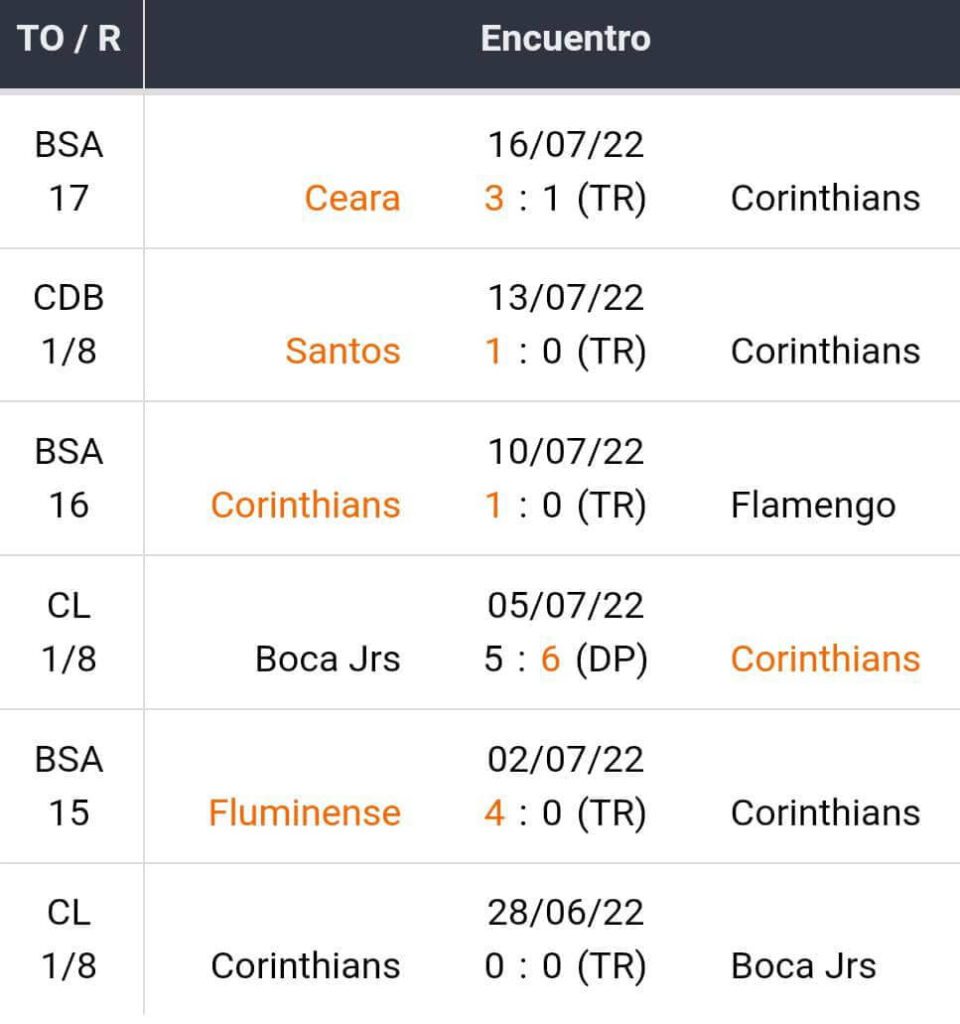Select the "Encuentro" column header
Screen dimensions: 960x1024
click(x=565, y=39)
